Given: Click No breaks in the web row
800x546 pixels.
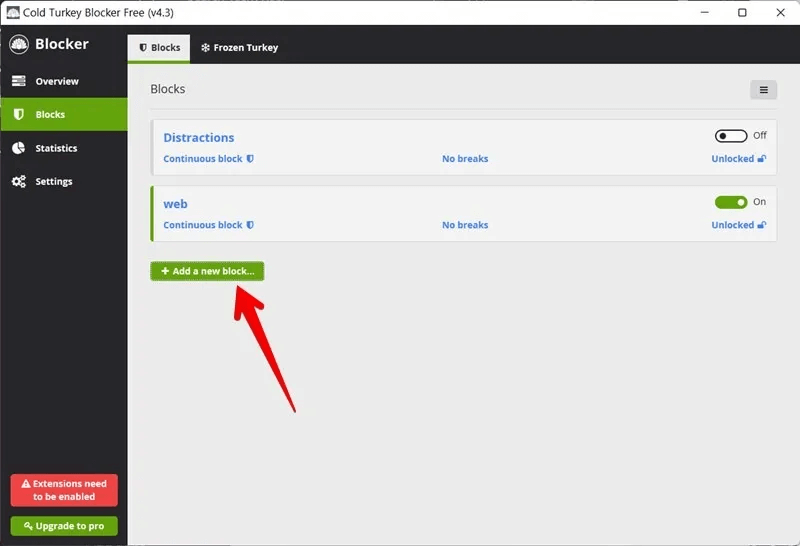Looking at the screenshot, I should [x=465, y=225].
